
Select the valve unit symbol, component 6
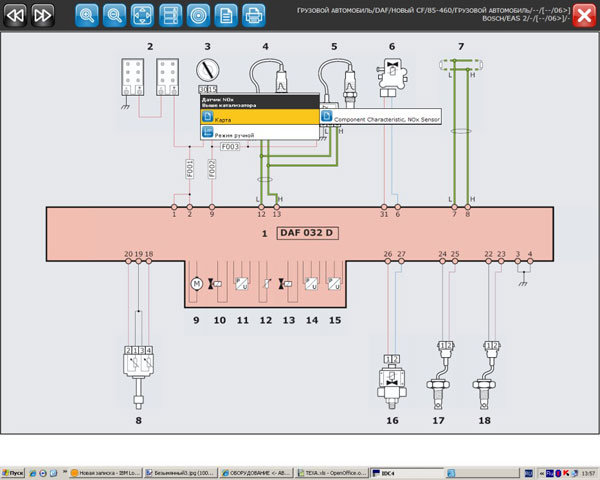click(x=392, y=78)
